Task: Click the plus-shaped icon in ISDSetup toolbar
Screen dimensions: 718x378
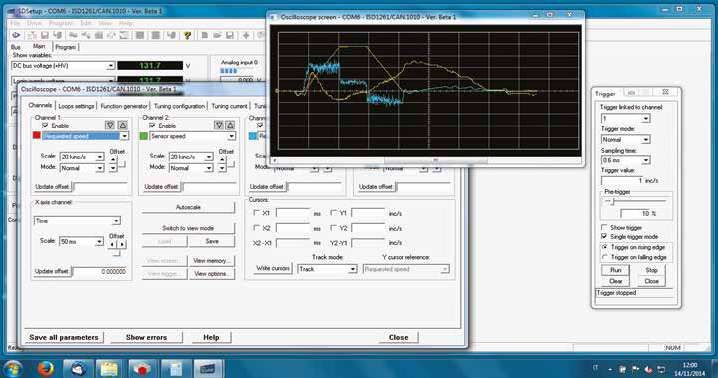Action: [246, 35]
